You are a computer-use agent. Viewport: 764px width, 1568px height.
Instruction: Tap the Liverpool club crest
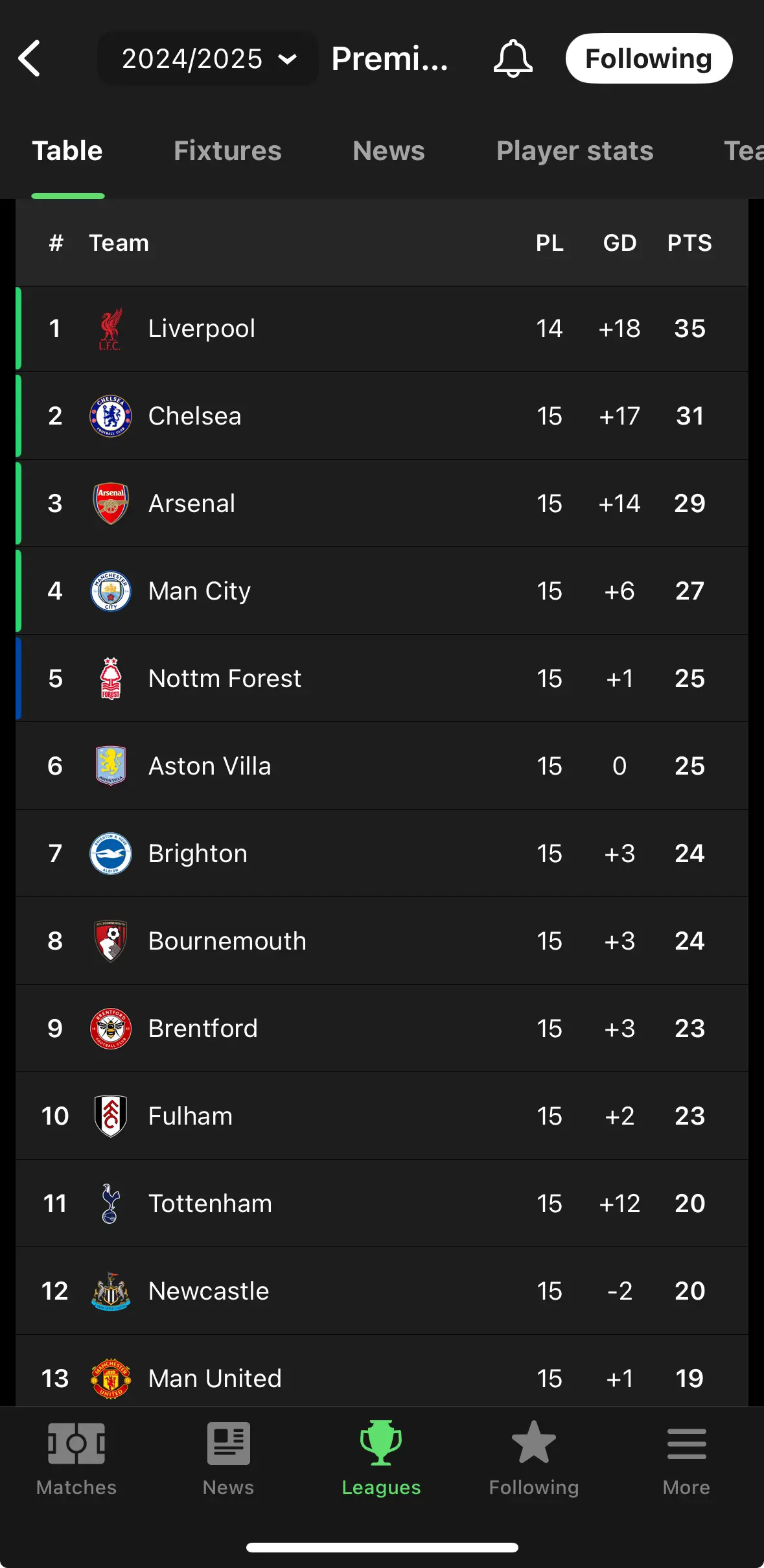pyautogui.click(x=110, y=329)
